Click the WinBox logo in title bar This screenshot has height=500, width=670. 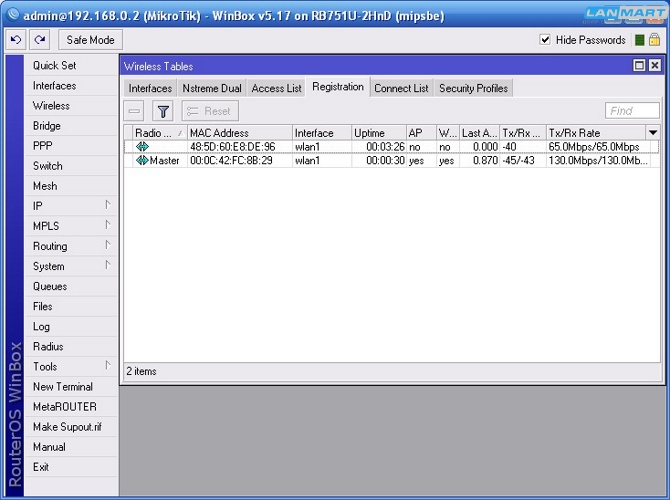pos(12,15)
